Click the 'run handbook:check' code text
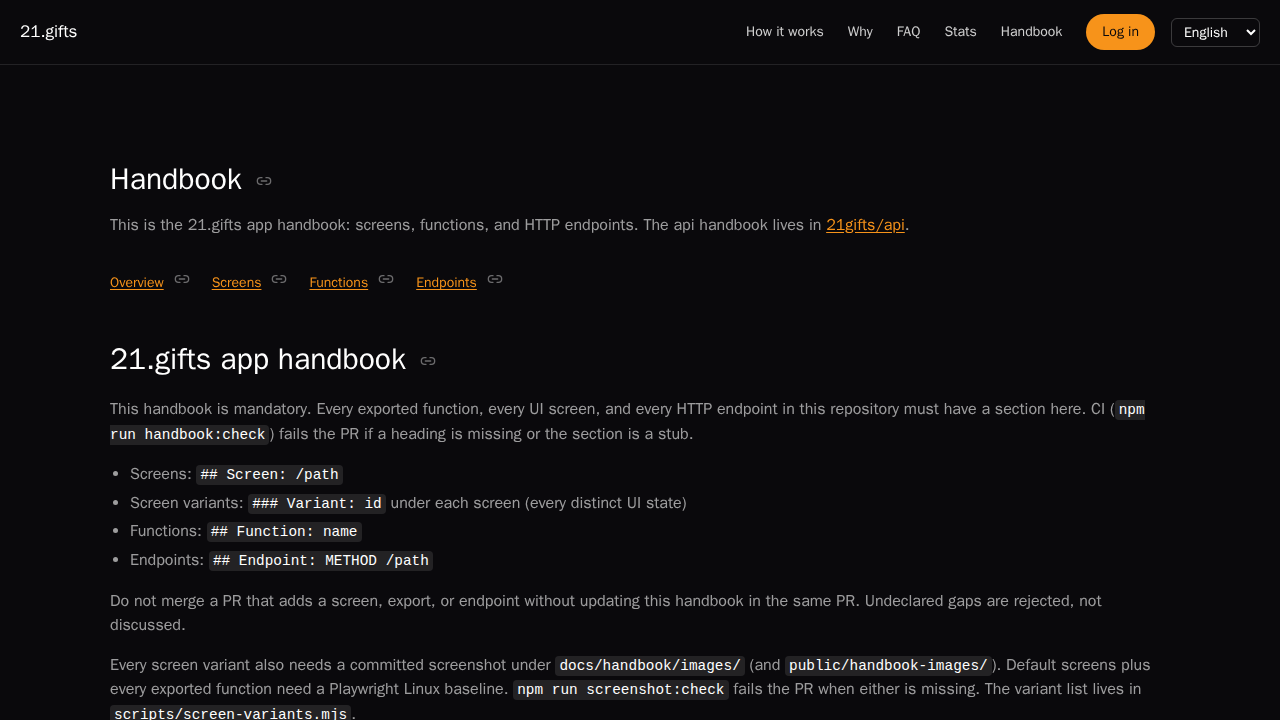The image size is (1280, 720). pyautogui.click(x=190, y=434)
